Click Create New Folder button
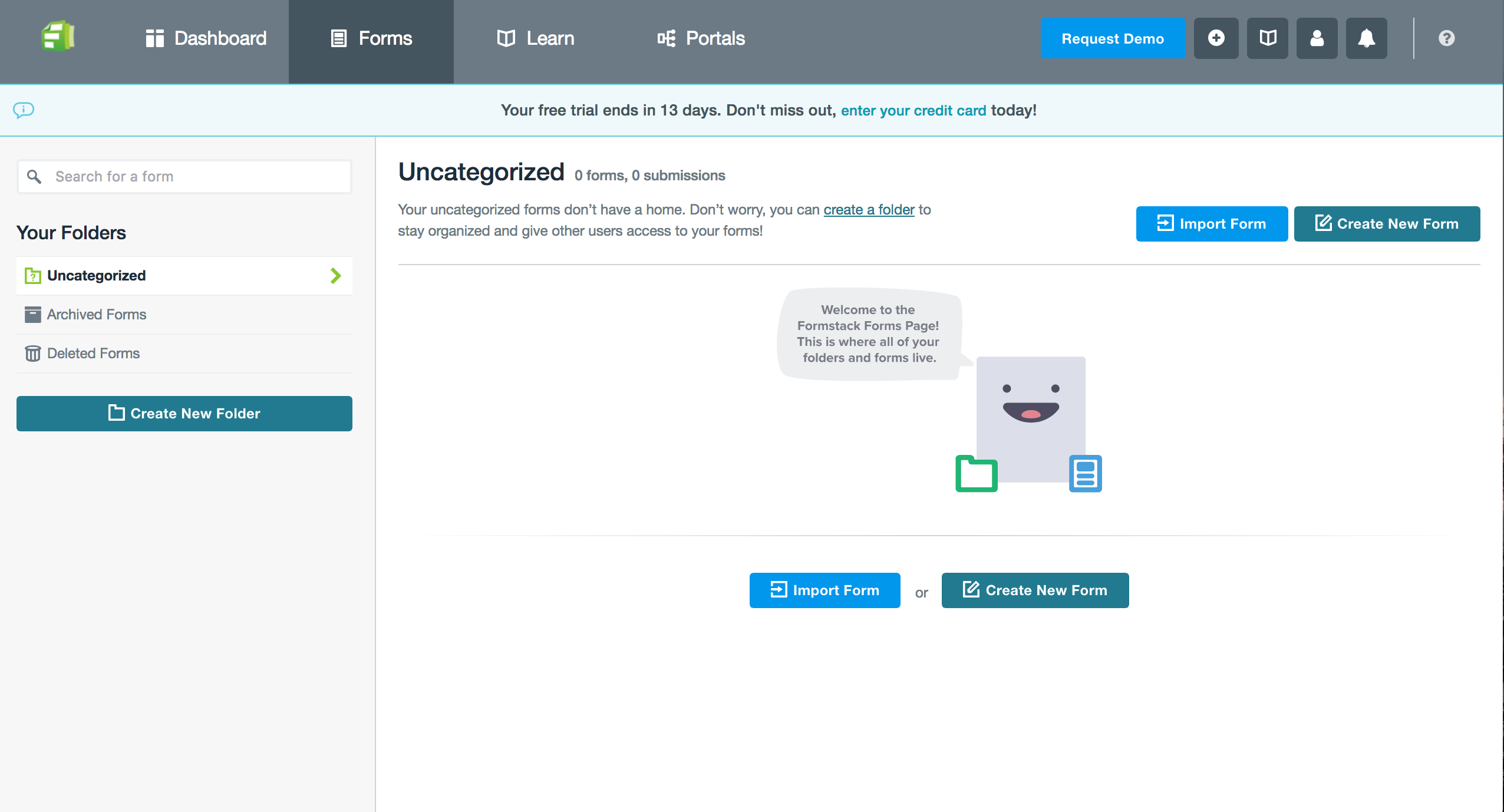The image size is (1504, 812). click(x=184, y=414)
